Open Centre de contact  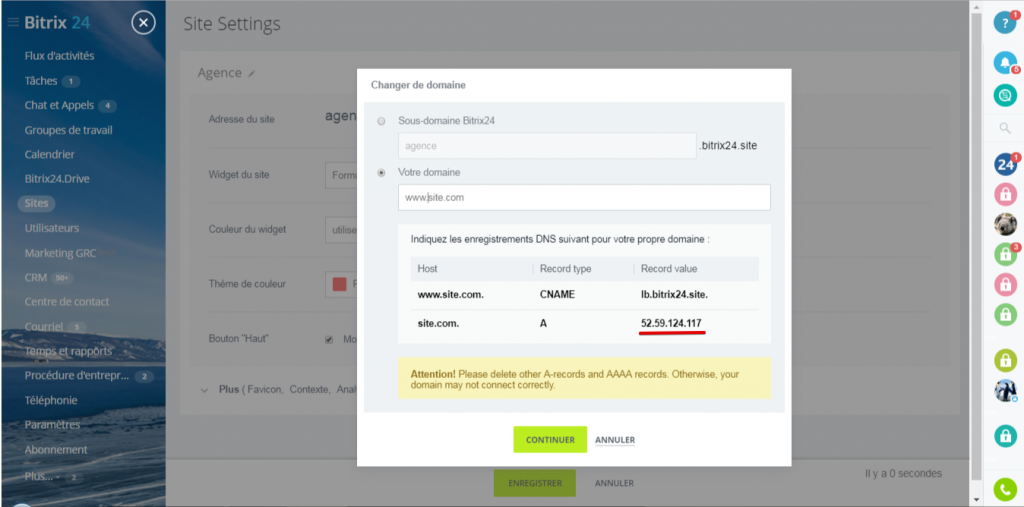coord(67,302)
